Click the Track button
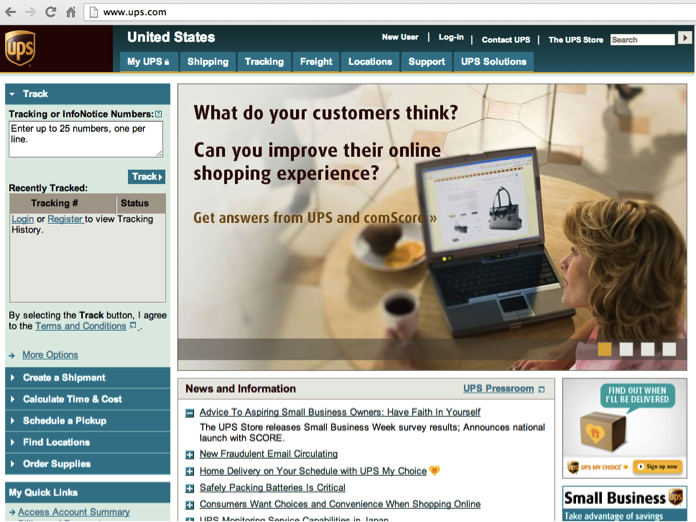696x522 pixels. click(x=146, y=177)
